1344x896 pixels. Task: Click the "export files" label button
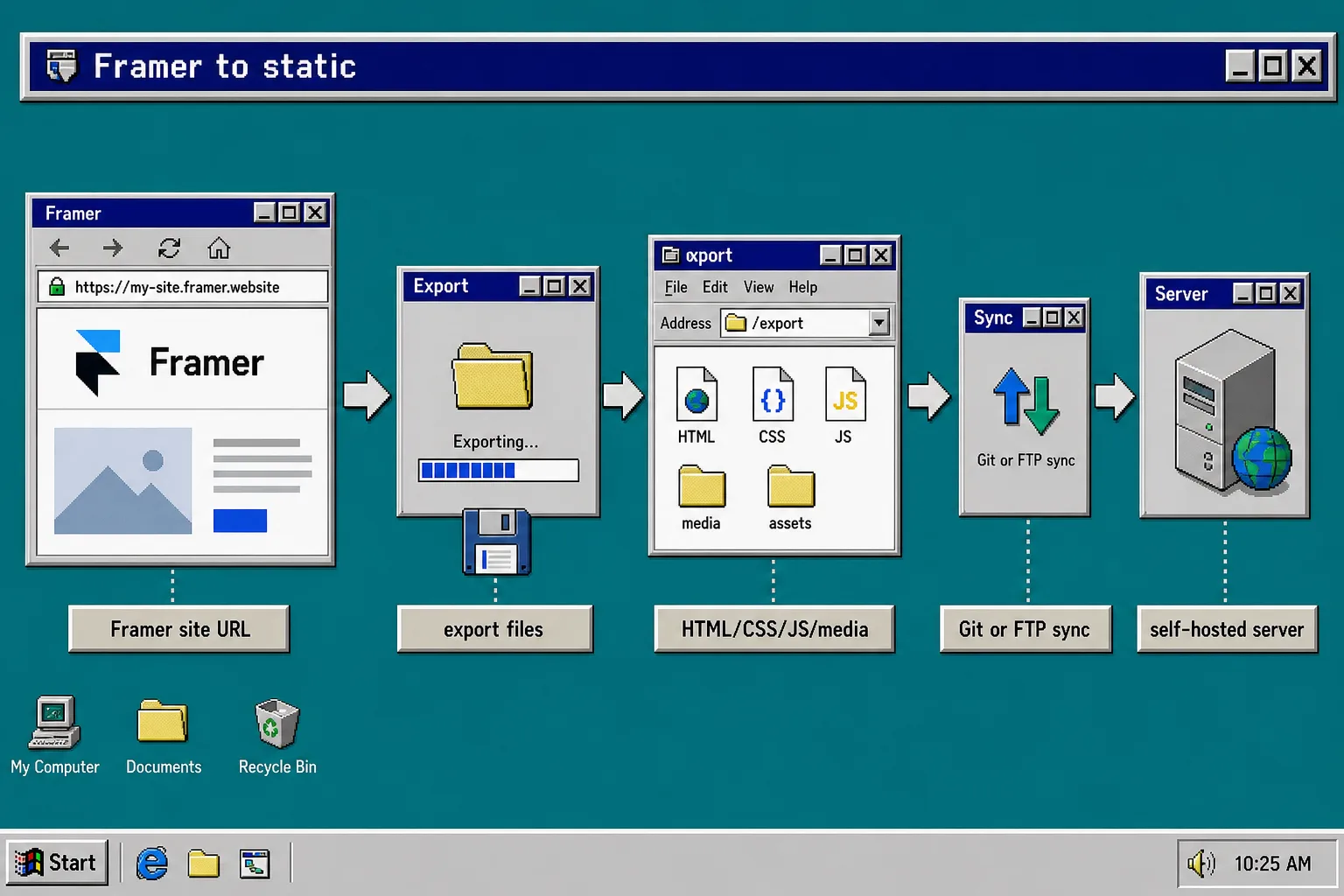click(494, 629)
